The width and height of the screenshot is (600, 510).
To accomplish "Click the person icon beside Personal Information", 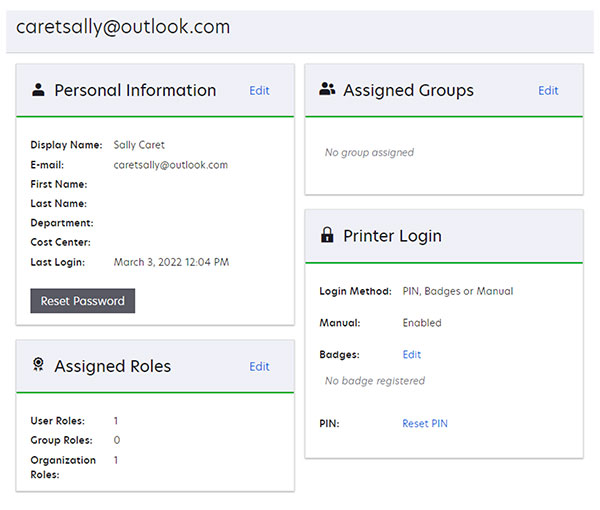I will pos(39,90).
